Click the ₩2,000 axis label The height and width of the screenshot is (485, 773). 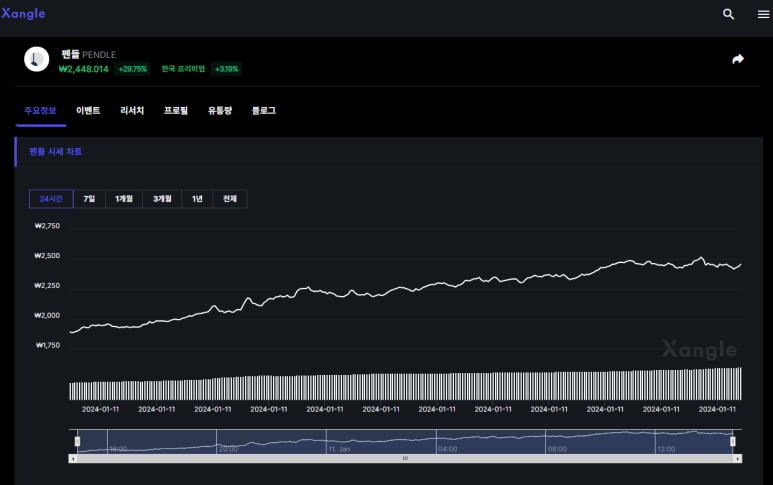[x=47, y=315]
